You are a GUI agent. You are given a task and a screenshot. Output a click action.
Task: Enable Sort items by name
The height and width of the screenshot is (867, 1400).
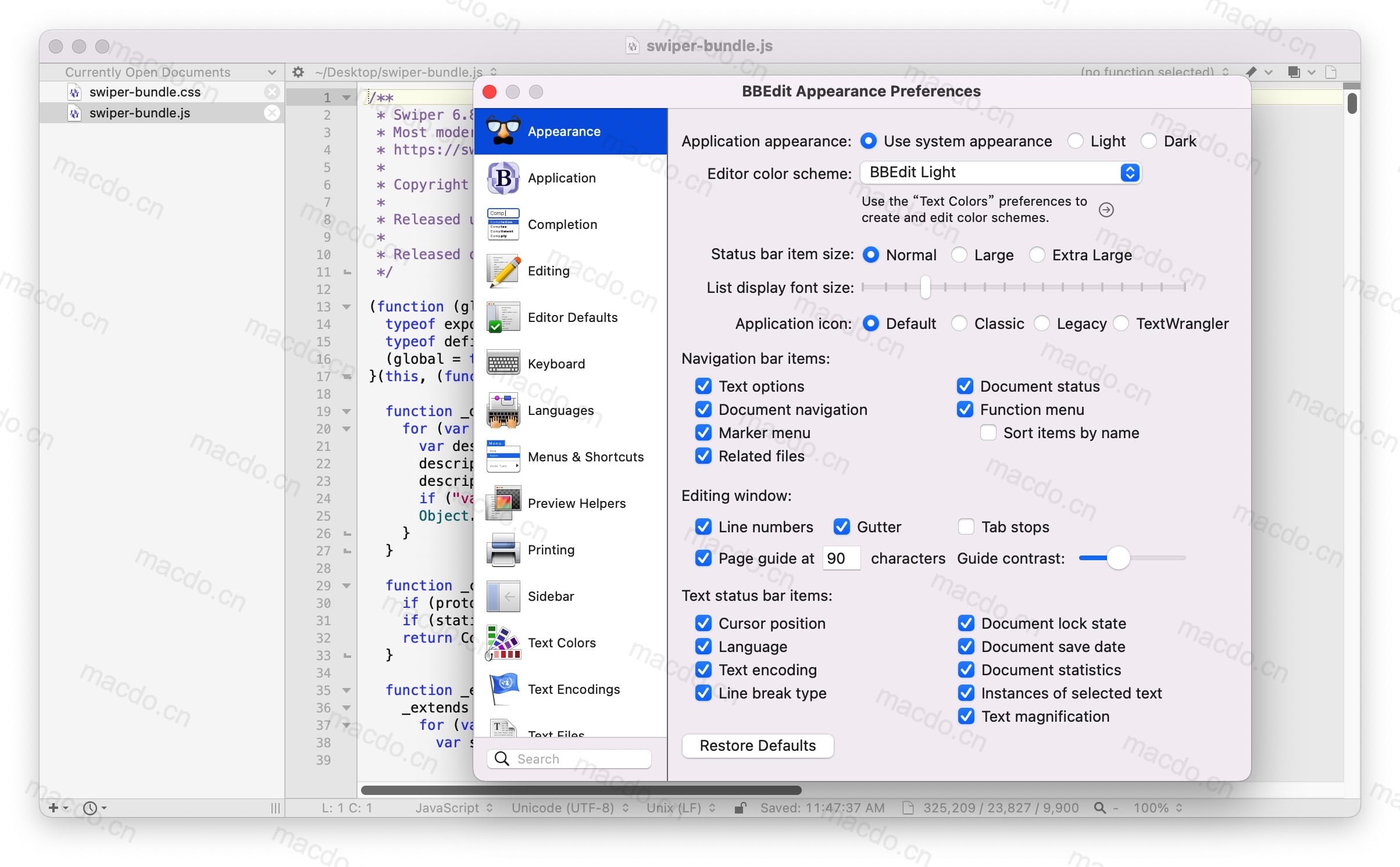pos(988,433)
